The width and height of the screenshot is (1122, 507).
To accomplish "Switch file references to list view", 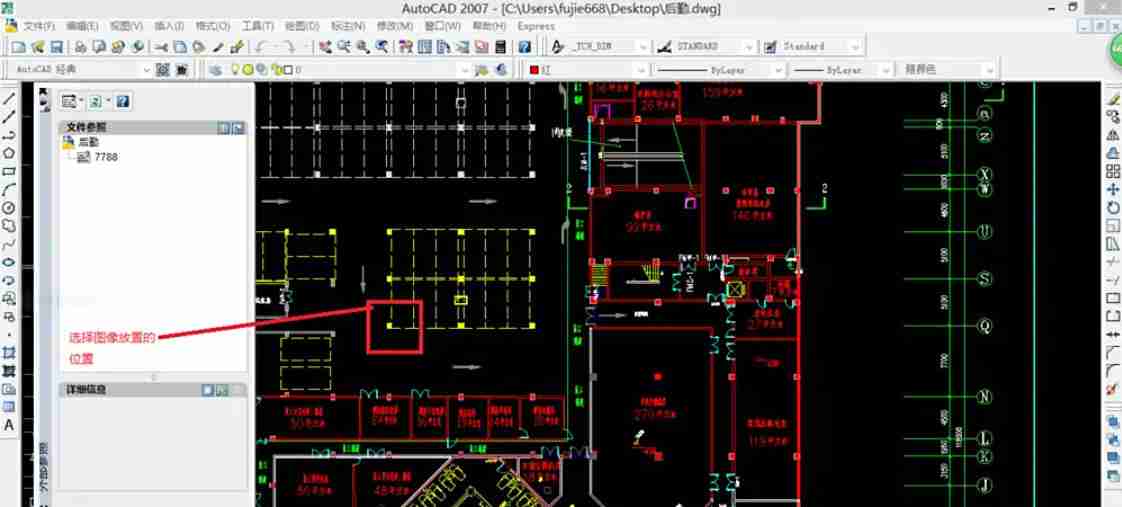I will 224,127.
